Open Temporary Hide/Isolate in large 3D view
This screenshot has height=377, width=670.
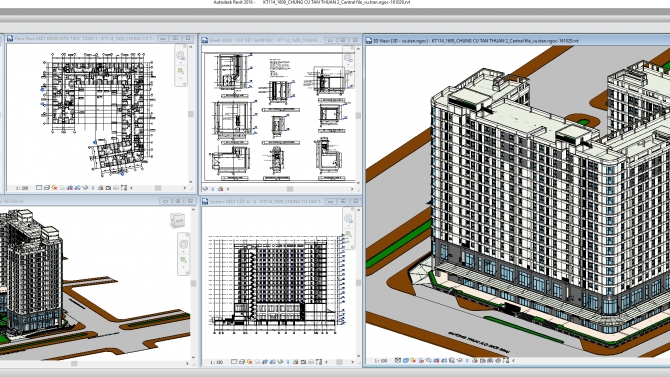[460, 361]
